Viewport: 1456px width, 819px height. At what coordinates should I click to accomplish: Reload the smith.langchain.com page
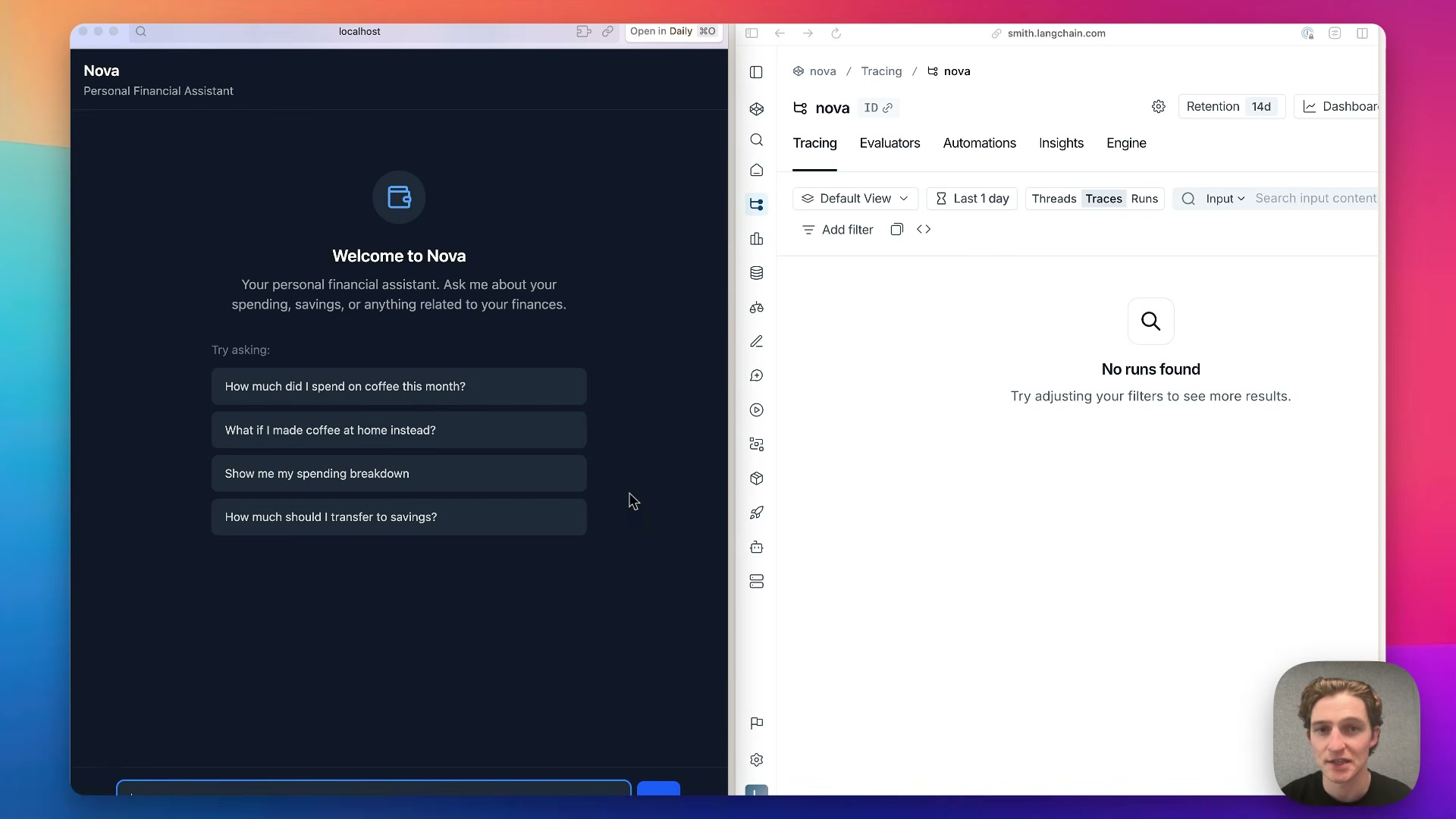pyautogui.click(x=836, y=33)
